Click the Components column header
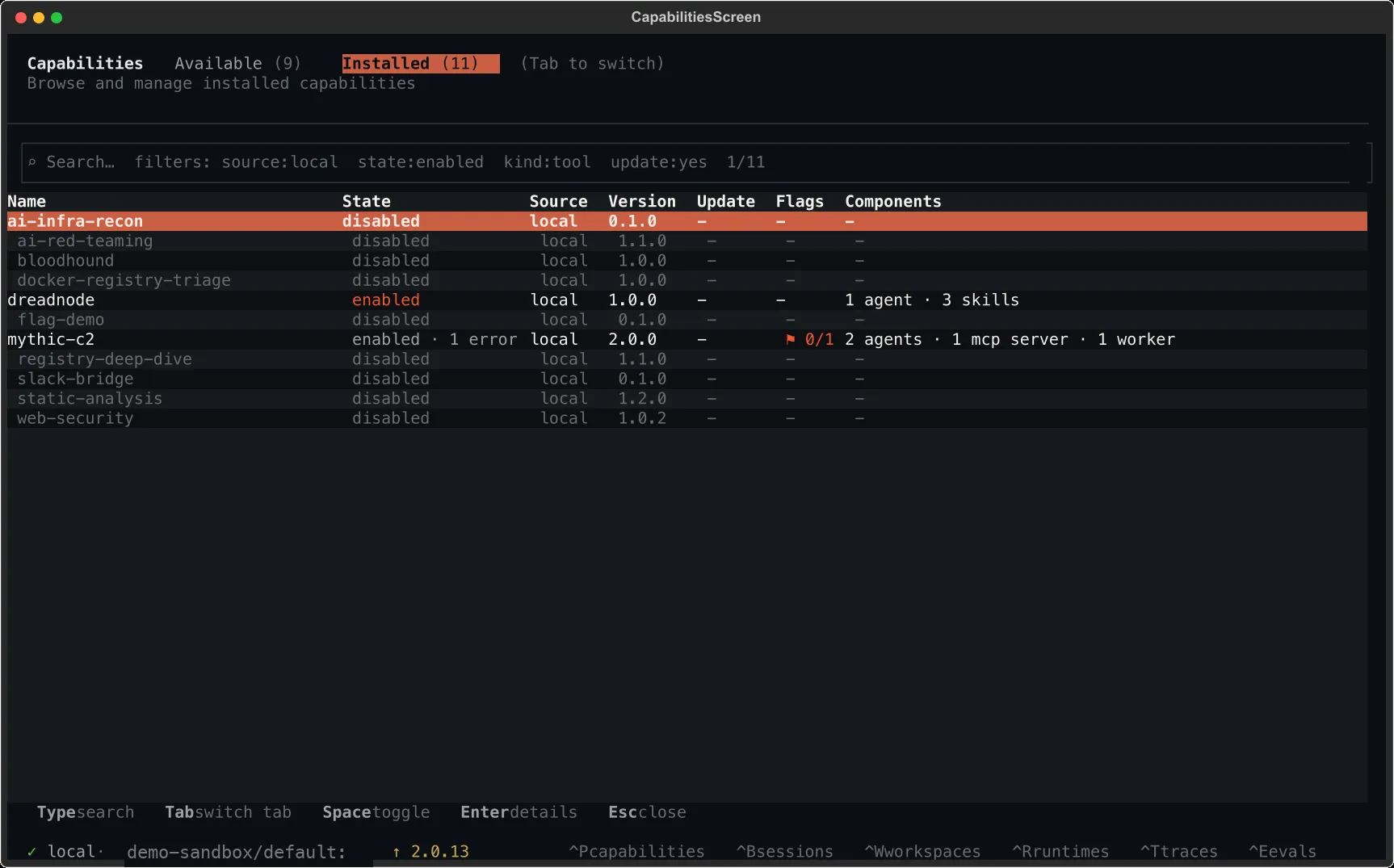1394x868 pixels. coord(893,201)
